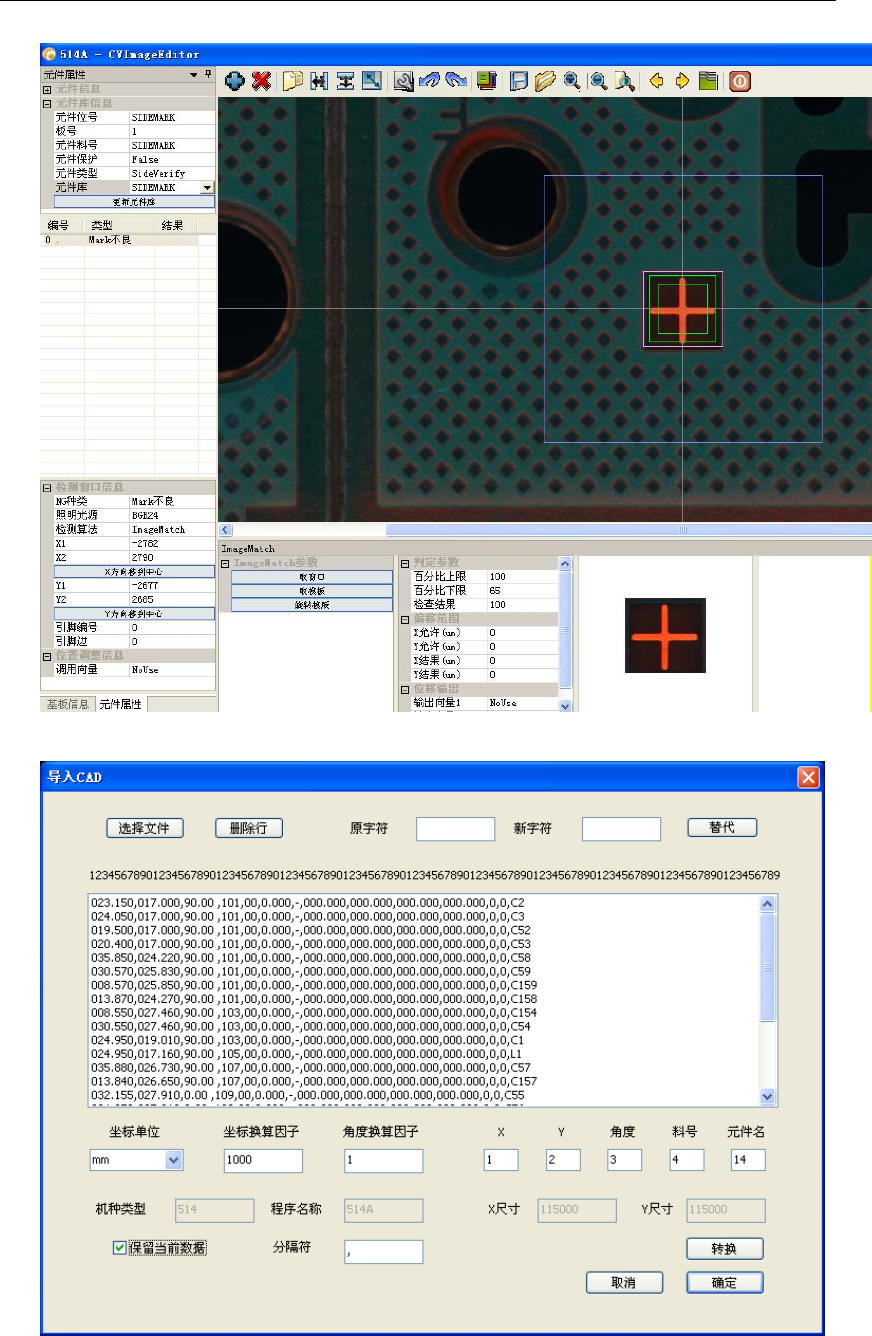The image size is (872, 1336).
Task: Click the 确定 button in the dialog
Action: (x=724, y=1283)
